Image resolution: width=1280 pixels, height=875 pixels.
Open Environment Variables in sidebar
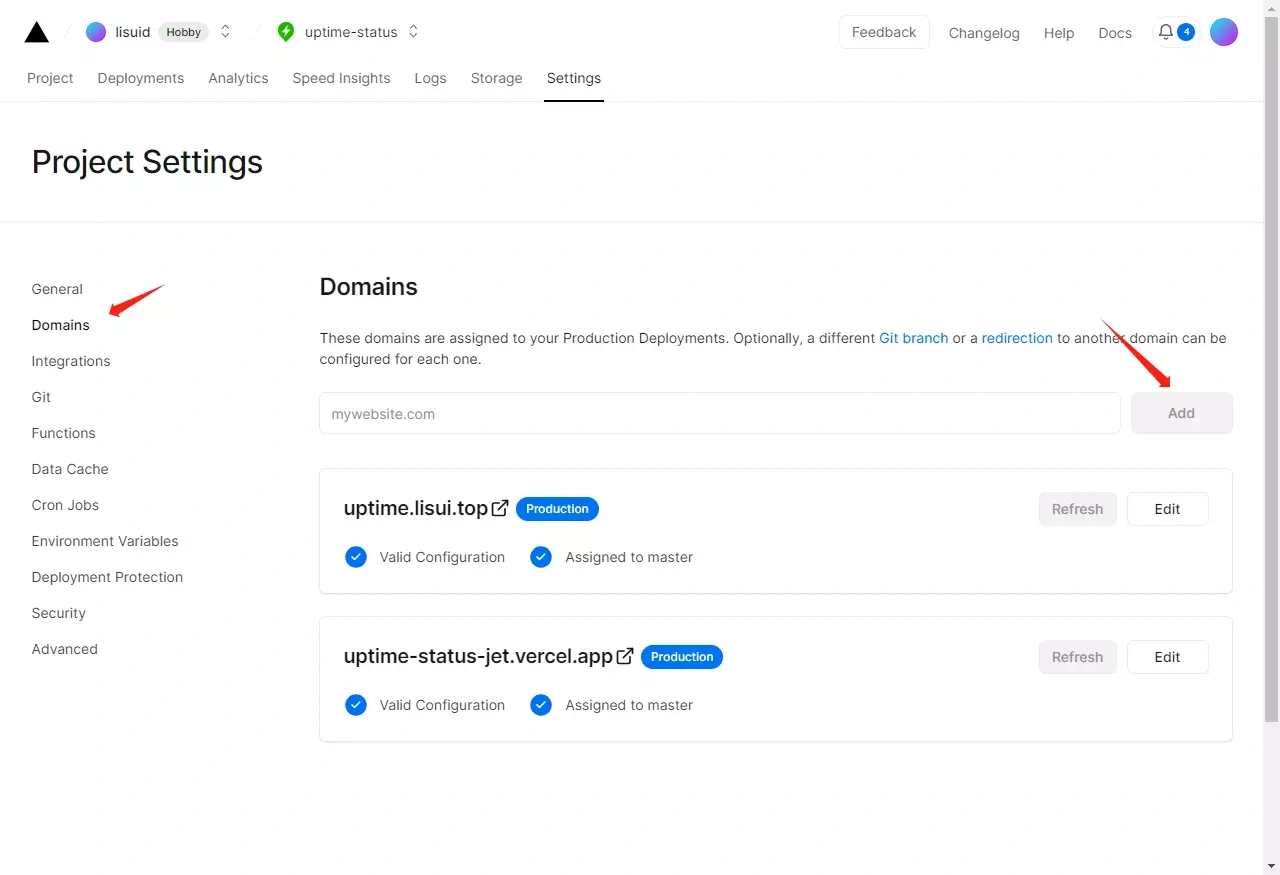pos(105,541)
